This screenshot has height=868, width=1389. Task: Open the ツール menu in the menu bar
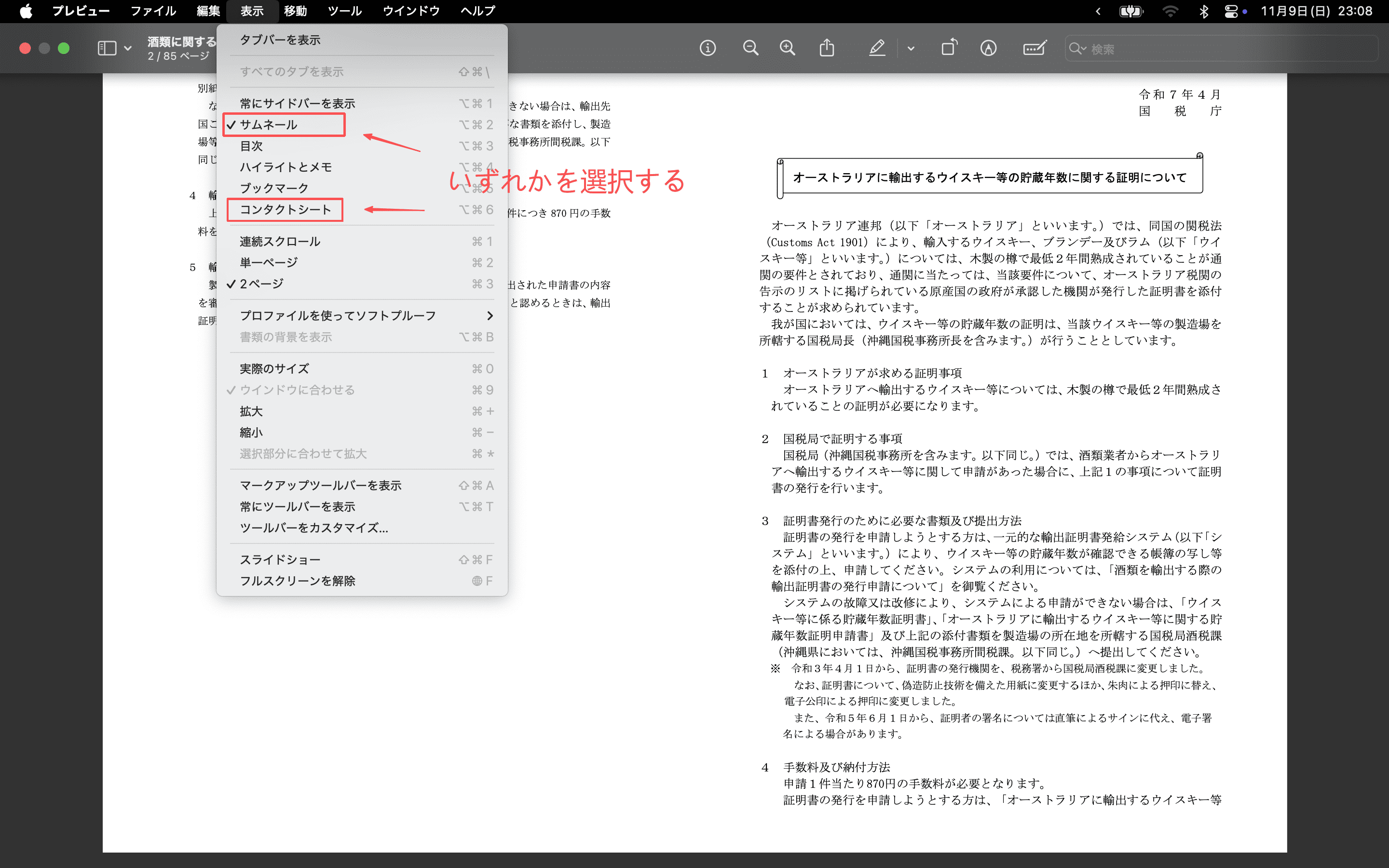(x=344, y=11)
